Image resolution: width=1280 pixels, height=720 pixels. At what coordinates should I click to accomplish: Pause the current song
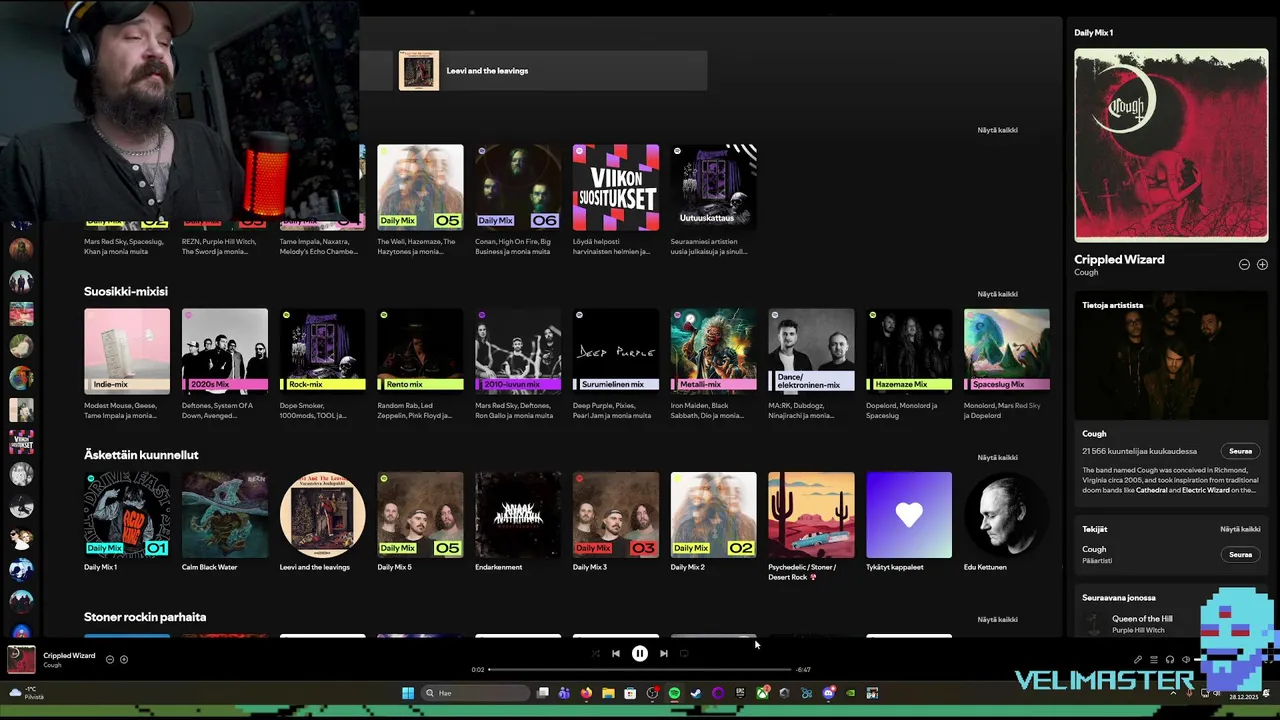coord(640,654)
